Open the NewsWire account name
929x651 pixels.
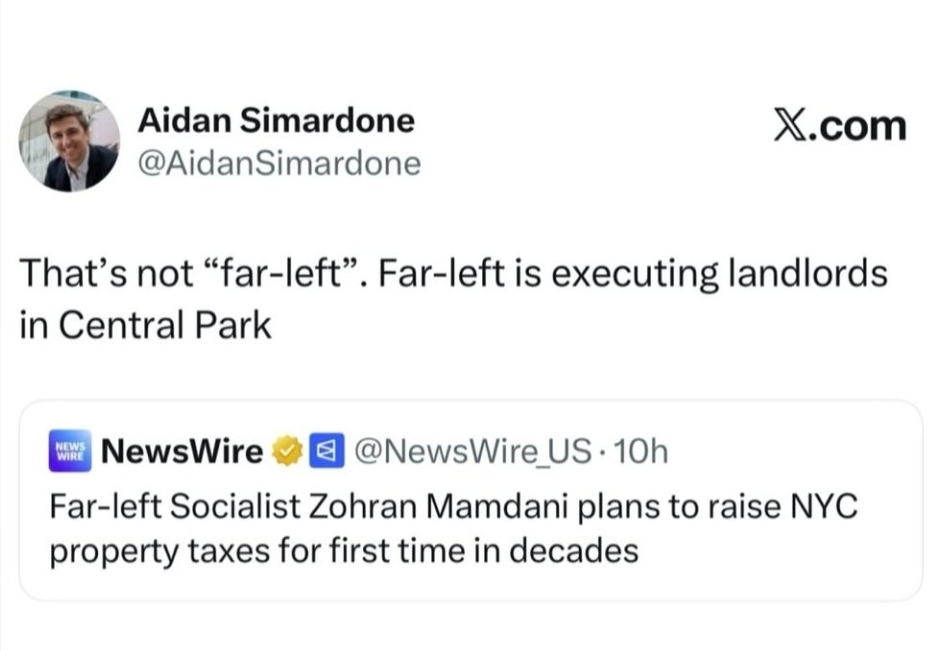[x=183, y=452]
